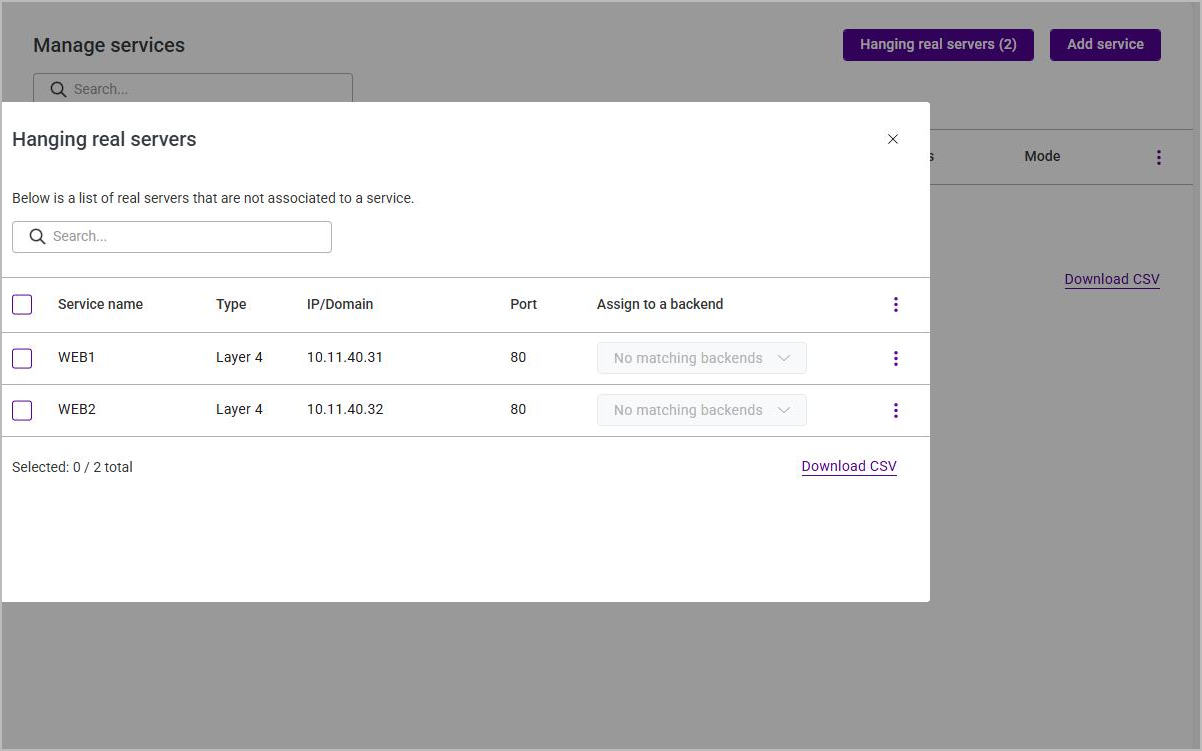Expand the backend dropdown for WEB1
This screenshot has width=1202, height=751.
(x=702, y=358)
